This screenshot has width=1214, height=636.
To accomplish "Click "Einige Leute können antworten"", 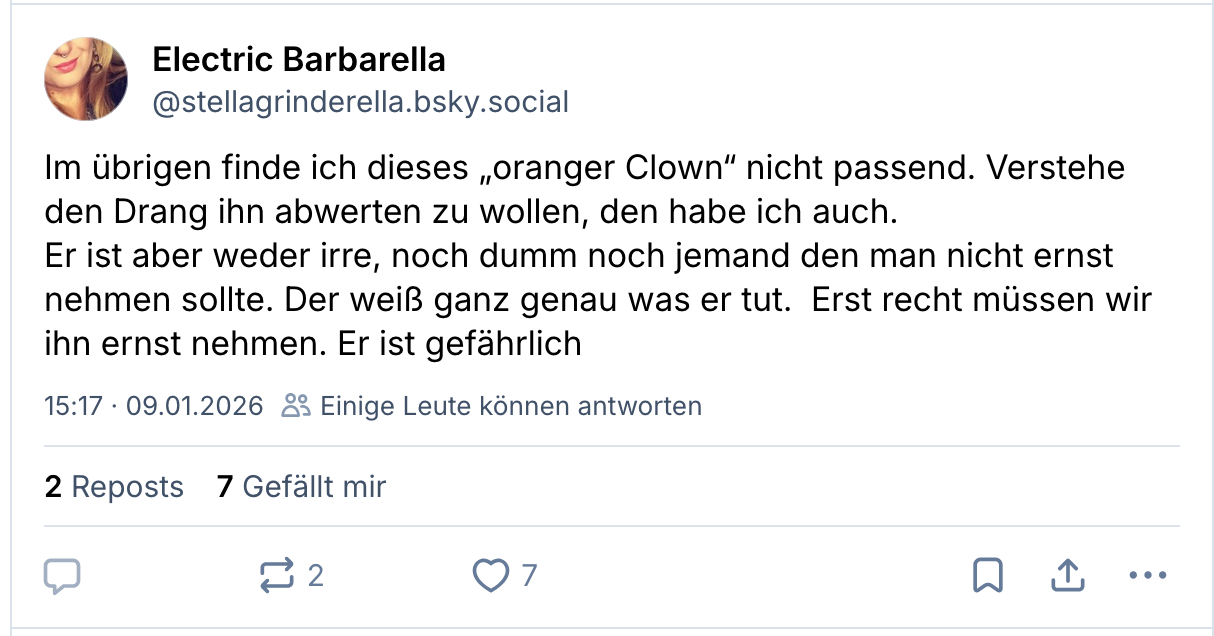I will [x=510, y=406].
